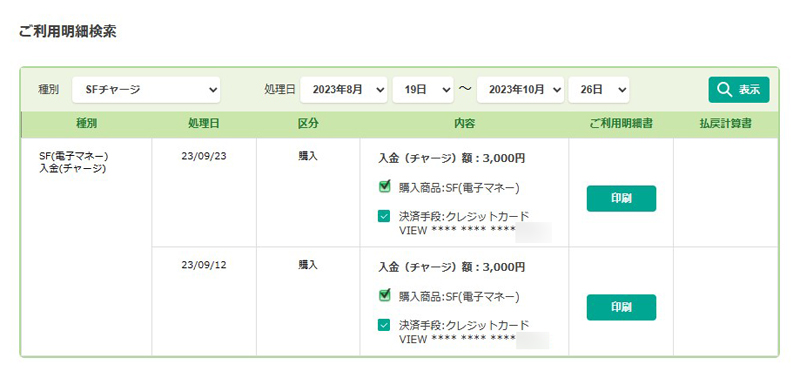Click the 種別 column header
The height and width of the screenshot is (378, 800).
86,124
